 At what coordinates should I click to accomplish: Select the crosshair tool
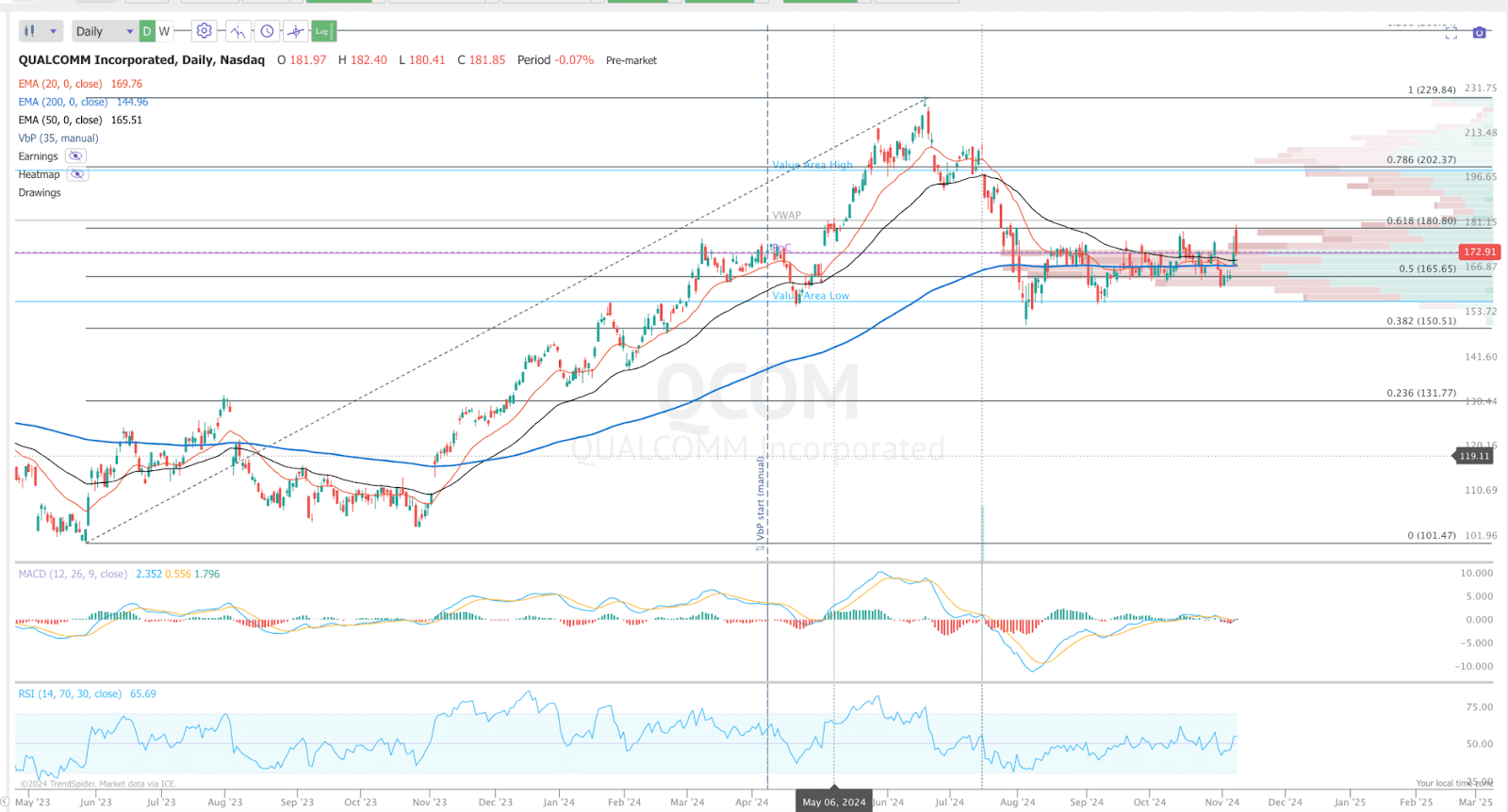point(296,31)
